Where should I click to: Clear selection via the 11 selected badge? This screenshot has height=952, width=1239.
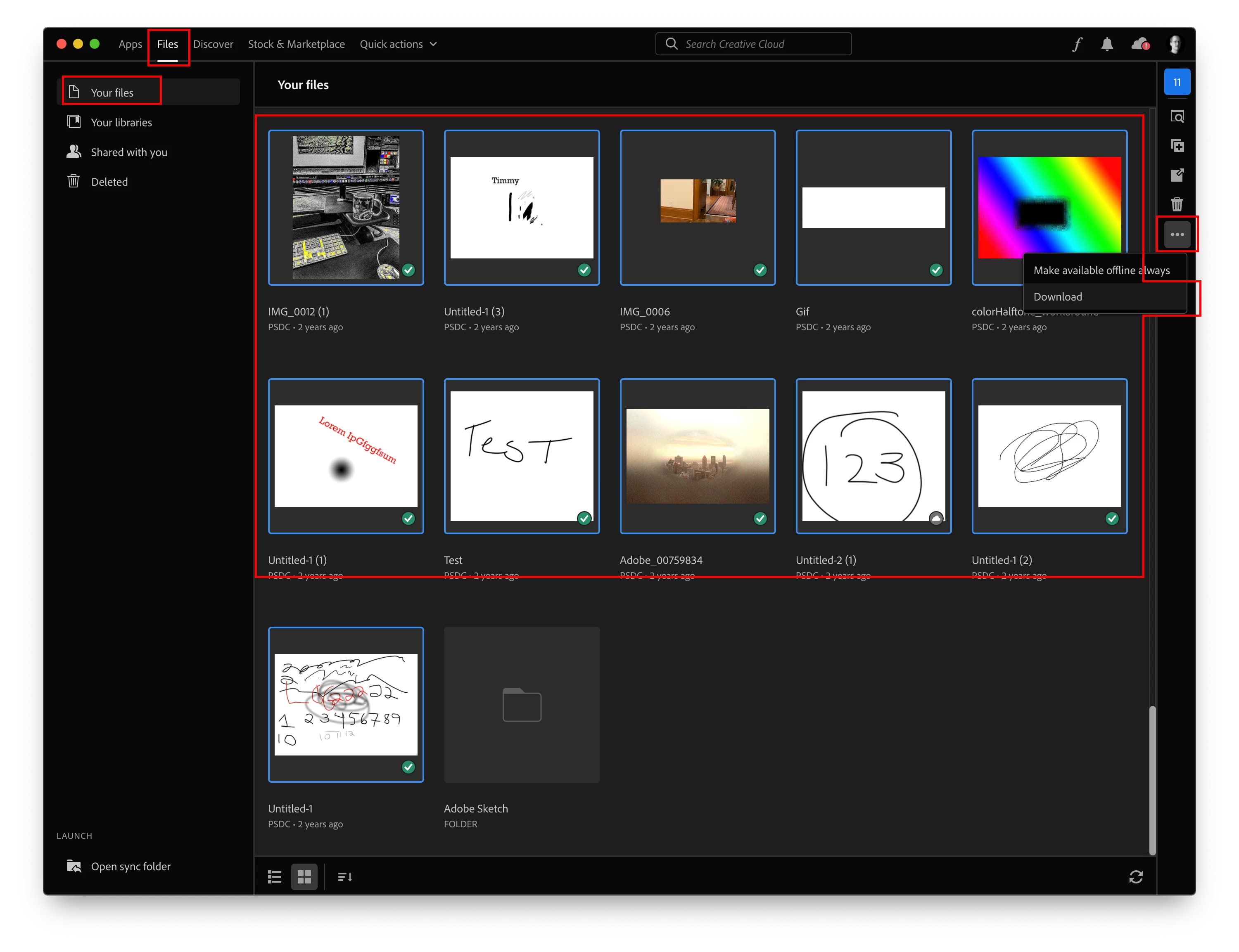(x=1177, y=82)
